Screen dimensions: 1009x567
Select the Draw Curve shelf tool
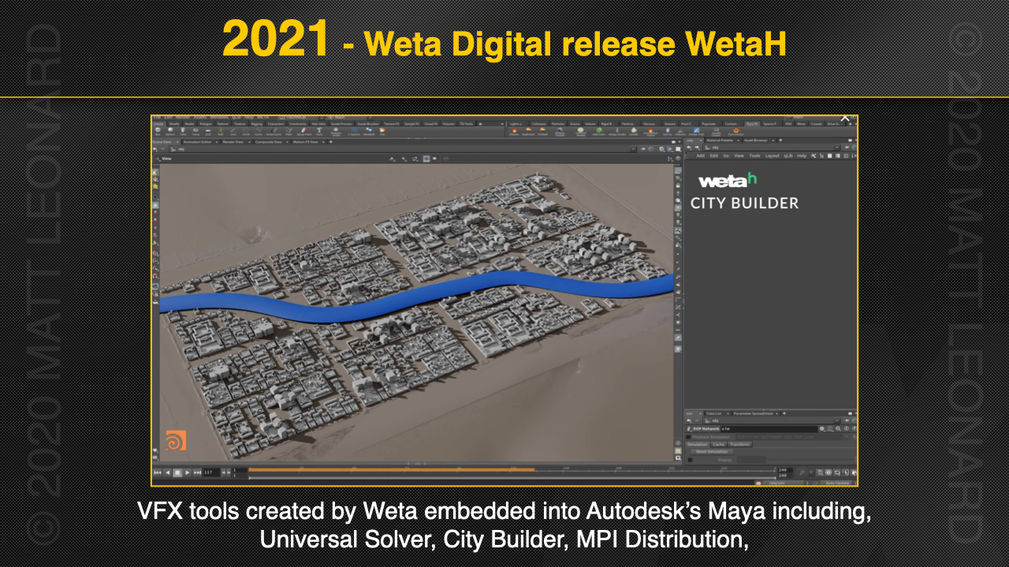[x=273, y=131]
